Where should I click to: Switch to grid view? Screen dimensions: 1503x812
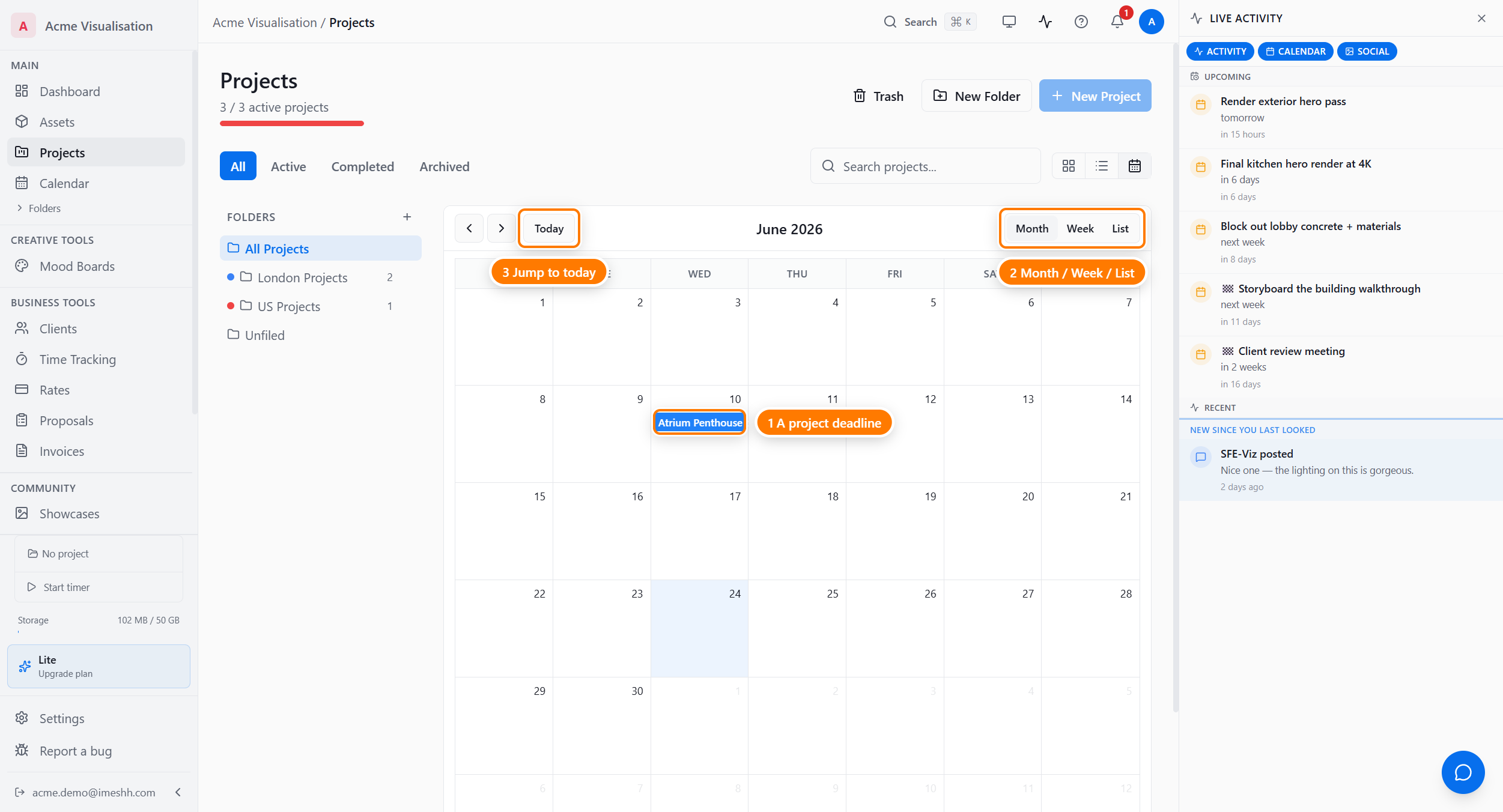pyautogui.click(x=1069, y=166)
